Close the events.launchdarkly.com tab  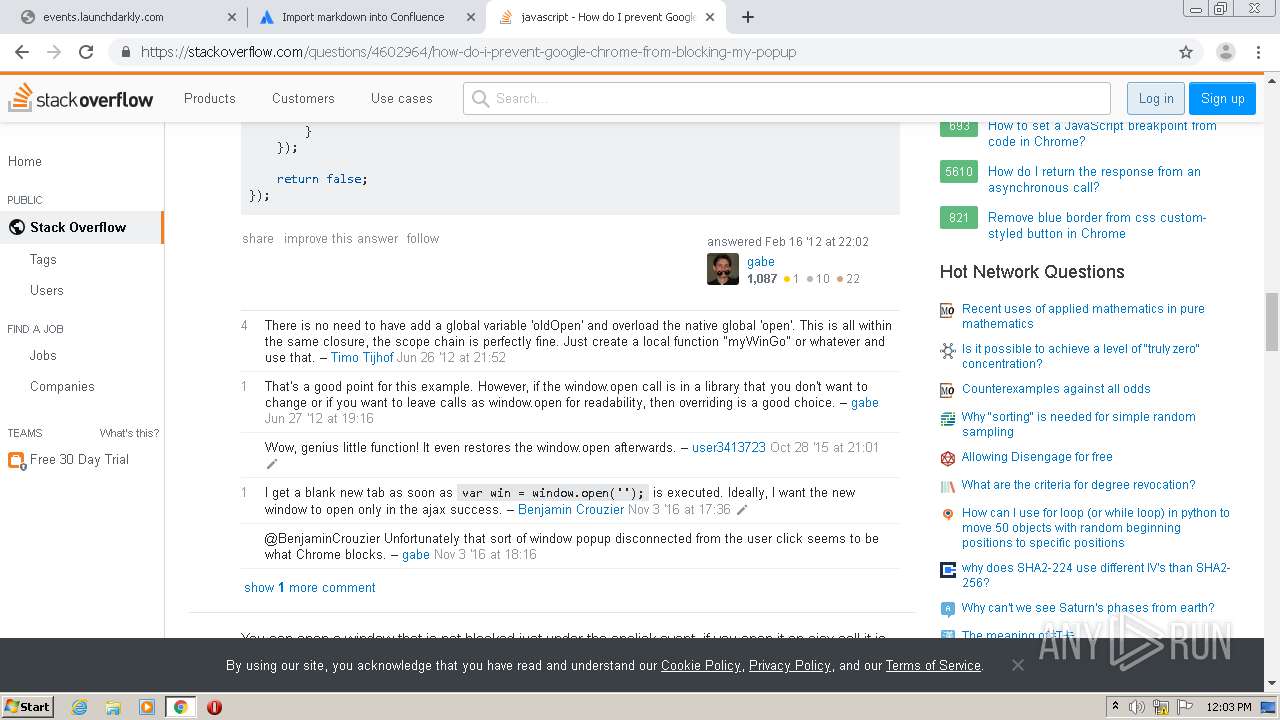tap(232, 17)
